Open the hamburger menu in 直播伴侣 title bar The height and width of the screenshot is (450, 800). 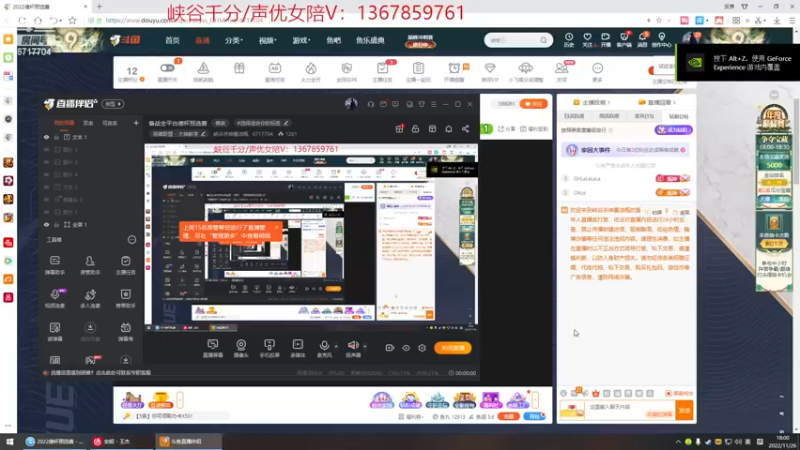click(x=434, y=104)
